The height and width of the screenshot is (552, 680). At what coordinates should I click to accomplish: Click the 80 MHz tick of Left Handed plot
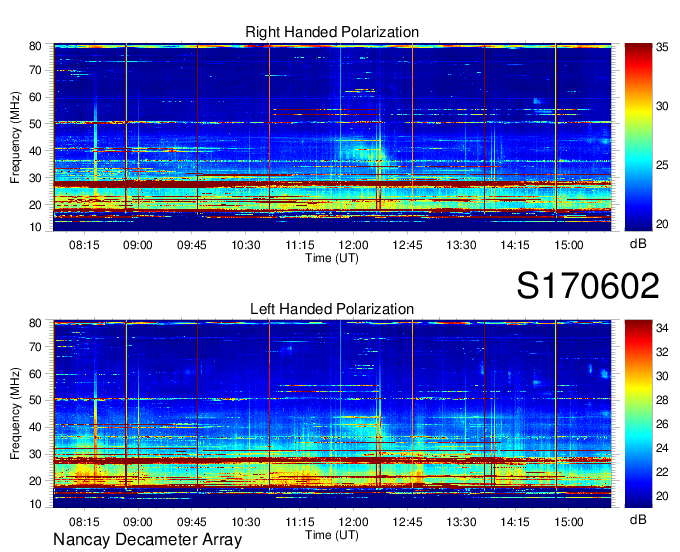[35, 323]
